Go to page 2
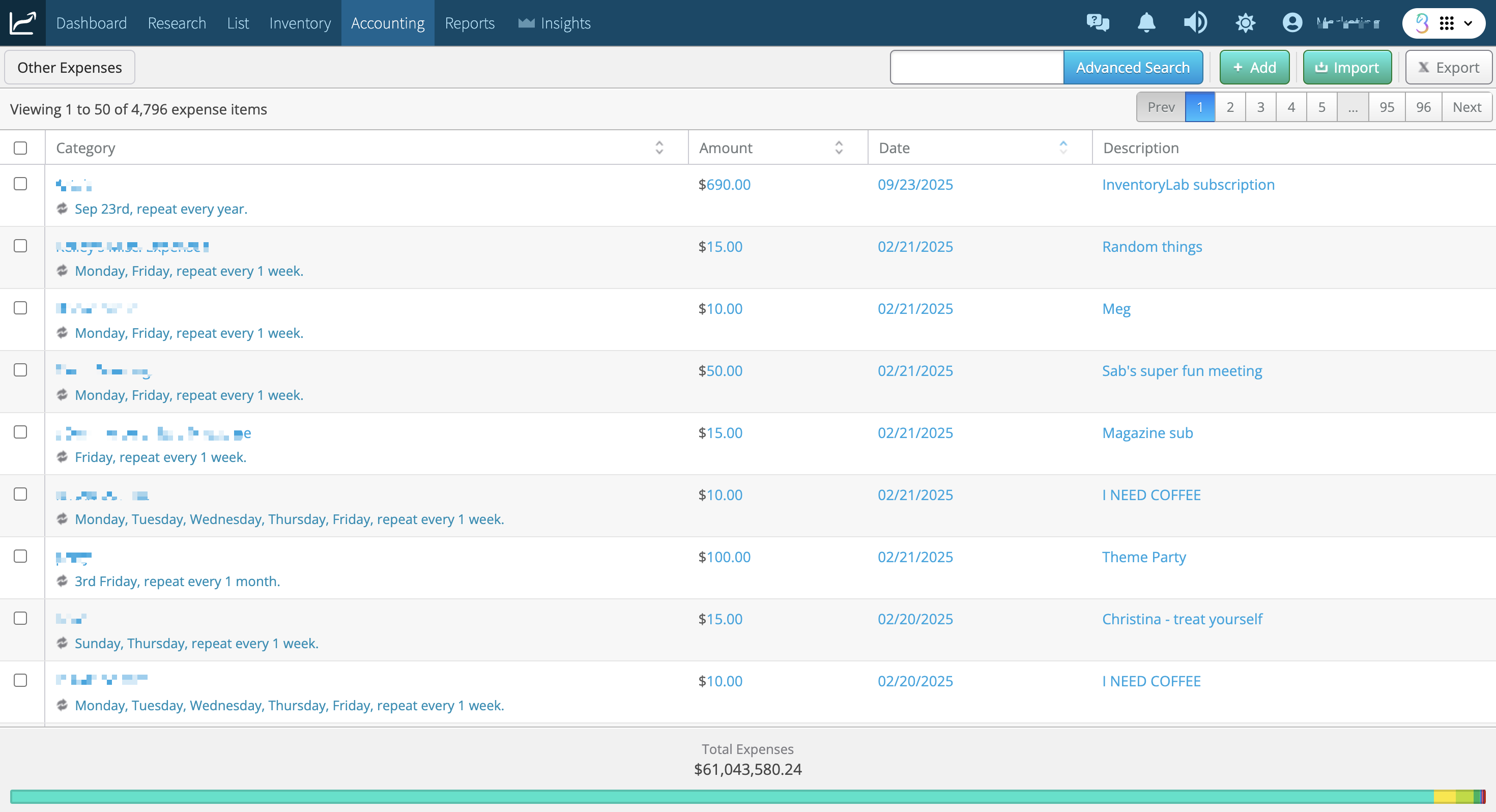This screenshot has height=812, width=1496. [x=1229, y=107]
